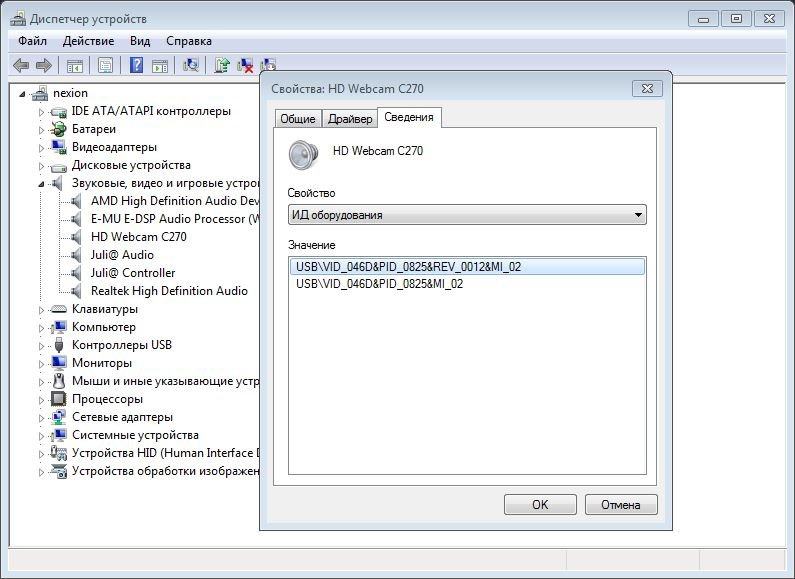
Task: Click the blue question mark Help icon
Action: (x=136, y=66)
